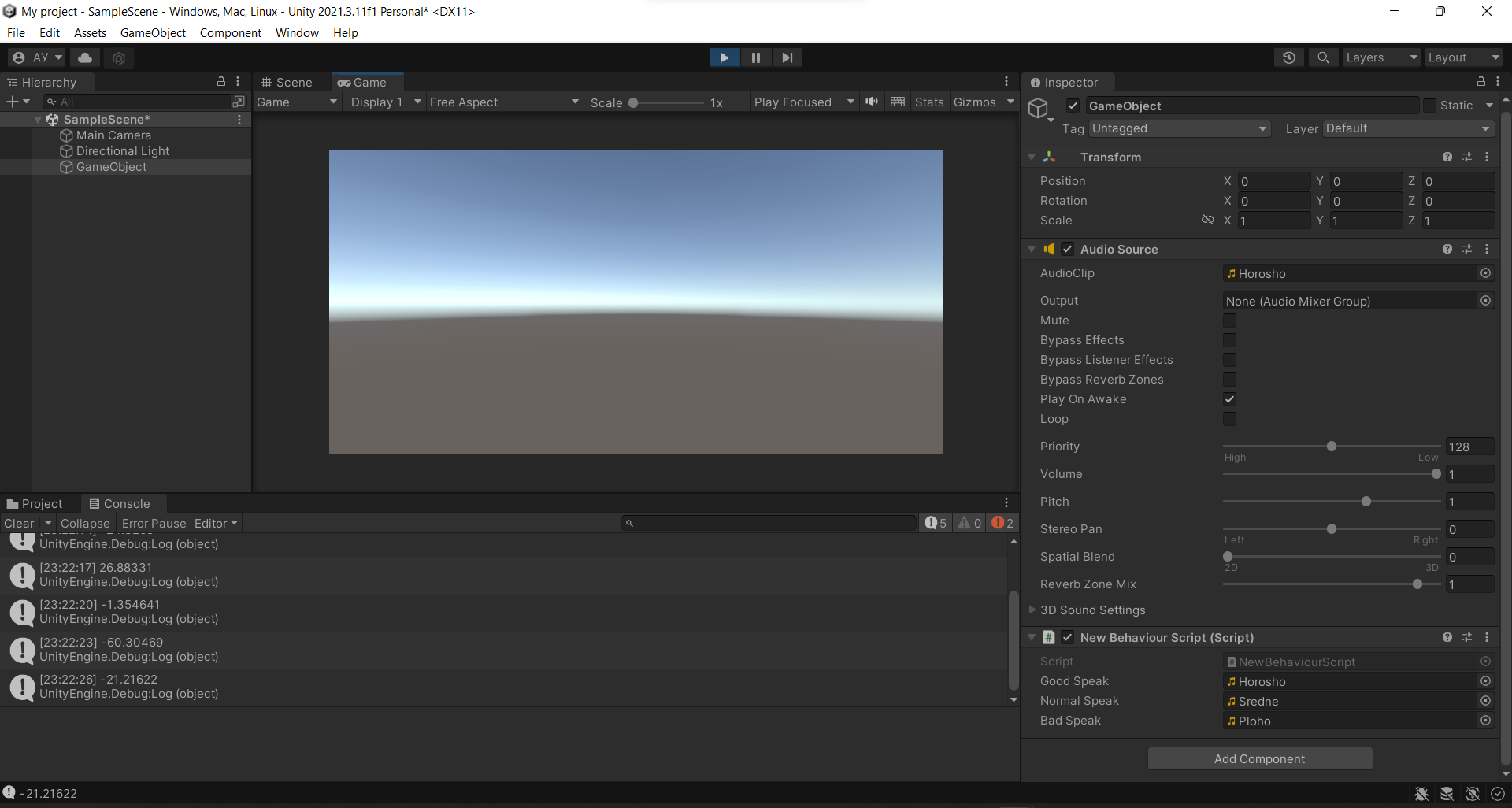Click the Stats button in Game view

tap(929, 102)
